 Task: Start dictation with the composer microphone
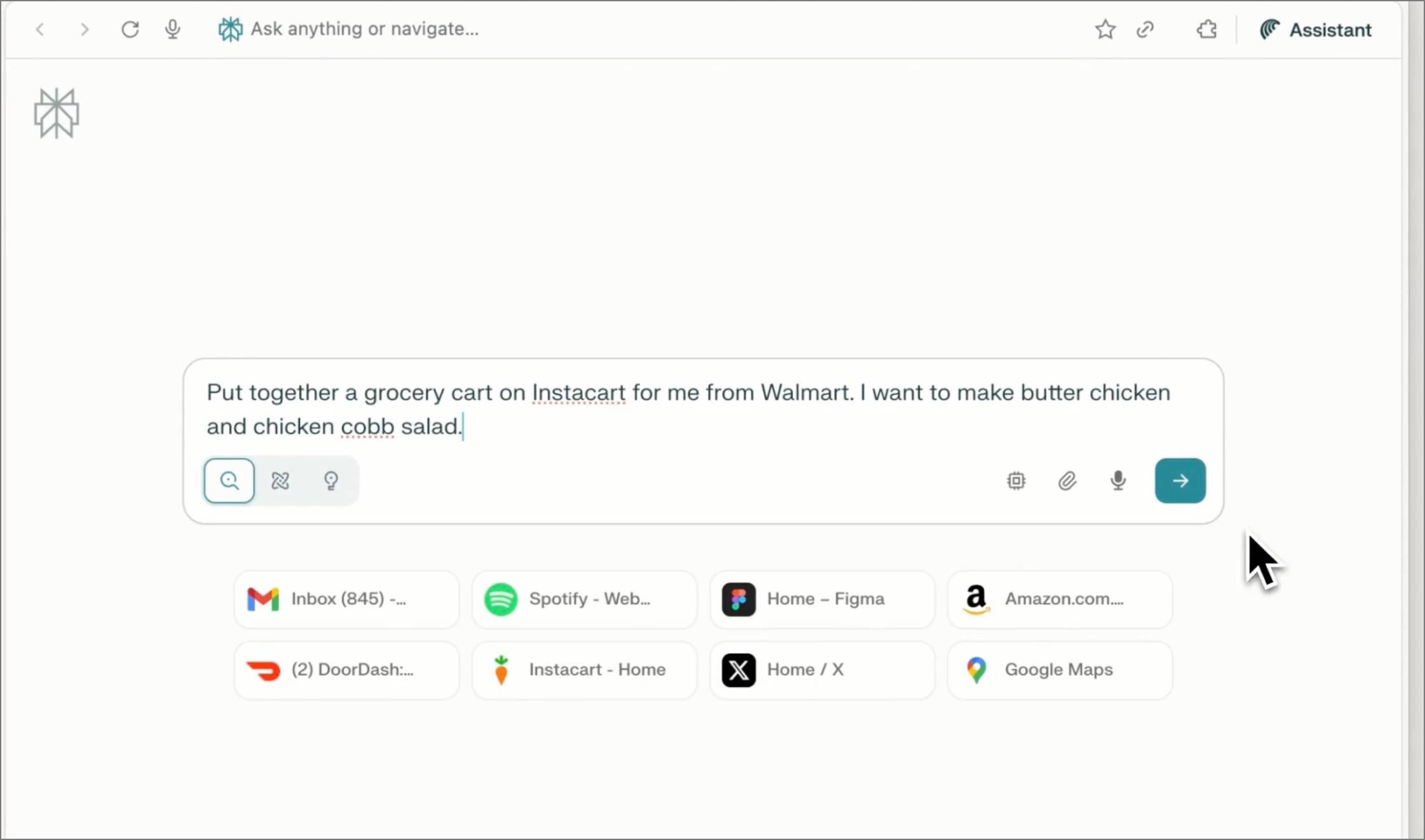pyautogui.click(x=1117, y=481)
